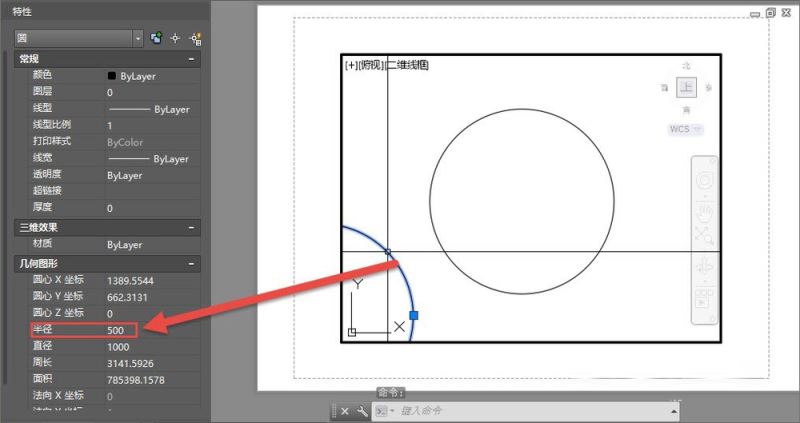Open the object type dropdown showing 圆
This screenshot has width=800, height=423.
[x=79, y=38]
